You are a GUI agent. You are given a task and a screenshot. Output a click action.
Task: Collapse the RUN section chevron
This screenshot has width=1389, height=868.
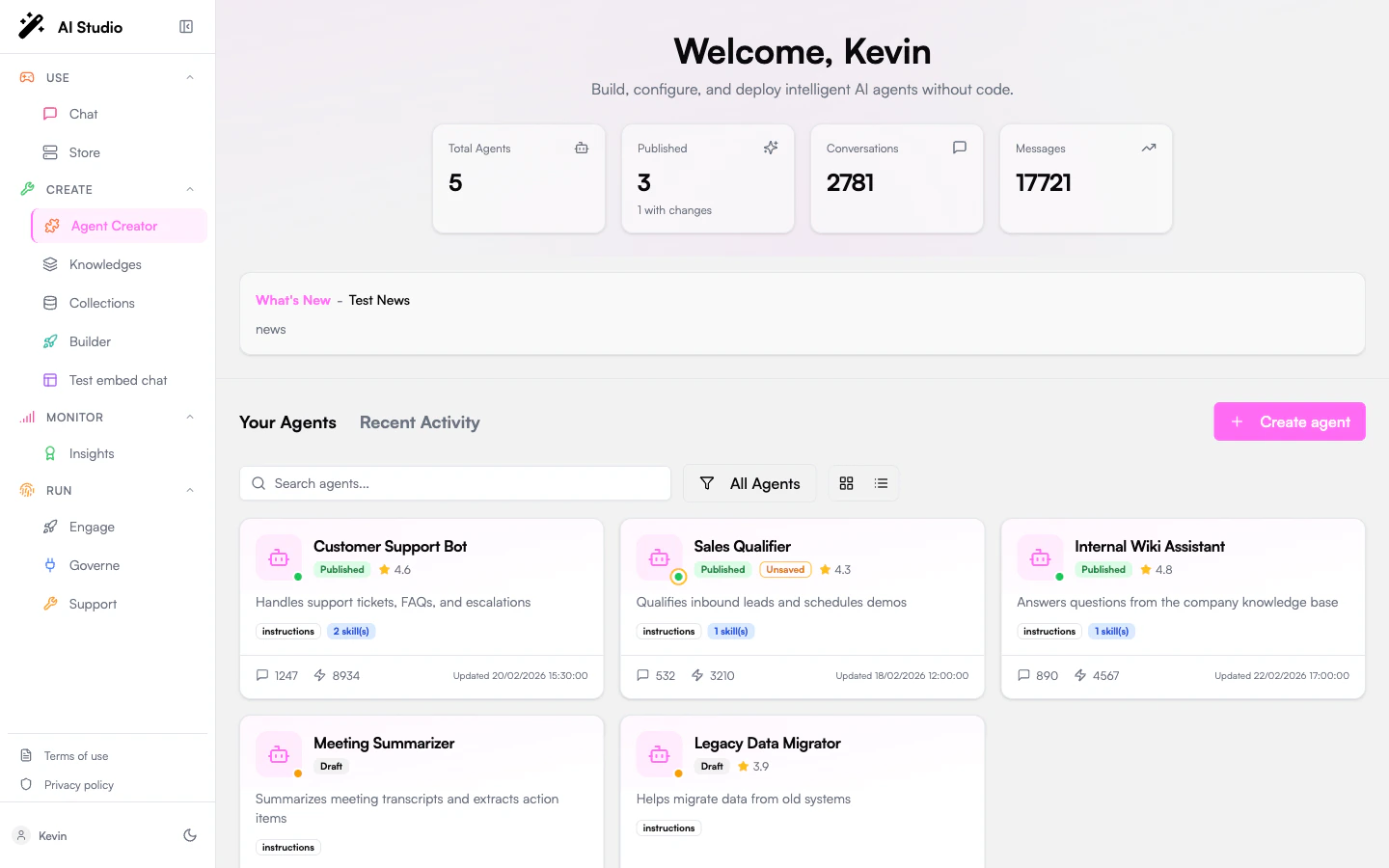(x=190, y=490)
